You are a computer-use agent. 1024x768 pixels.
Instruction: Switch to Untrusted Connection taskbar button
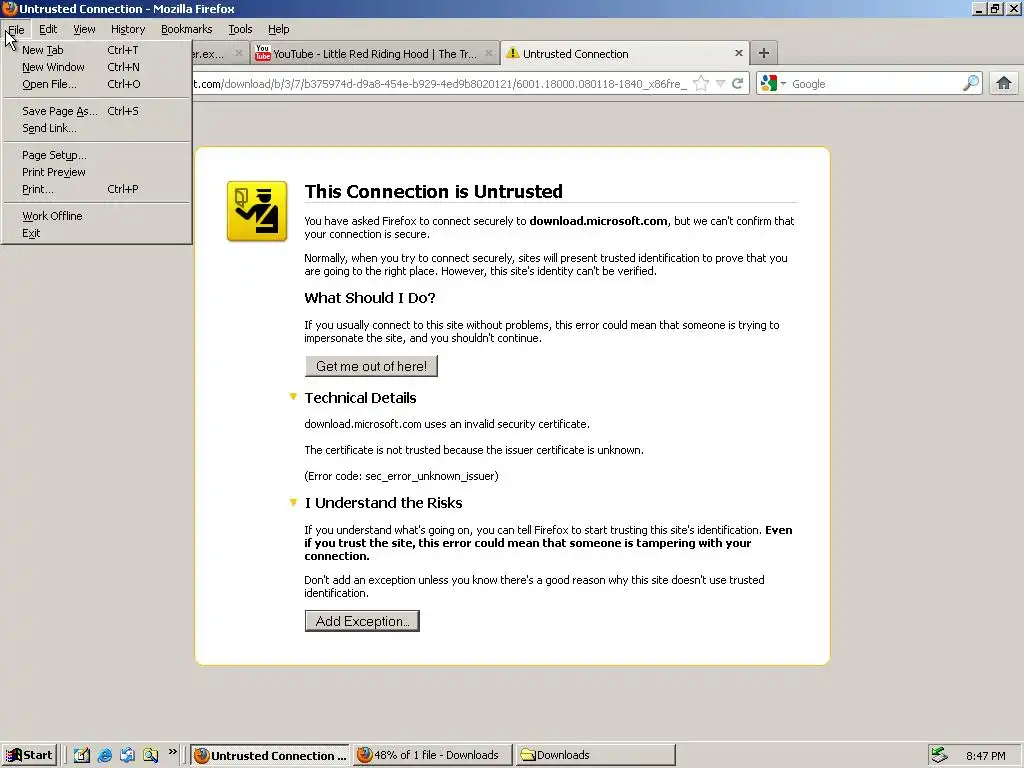270,756
